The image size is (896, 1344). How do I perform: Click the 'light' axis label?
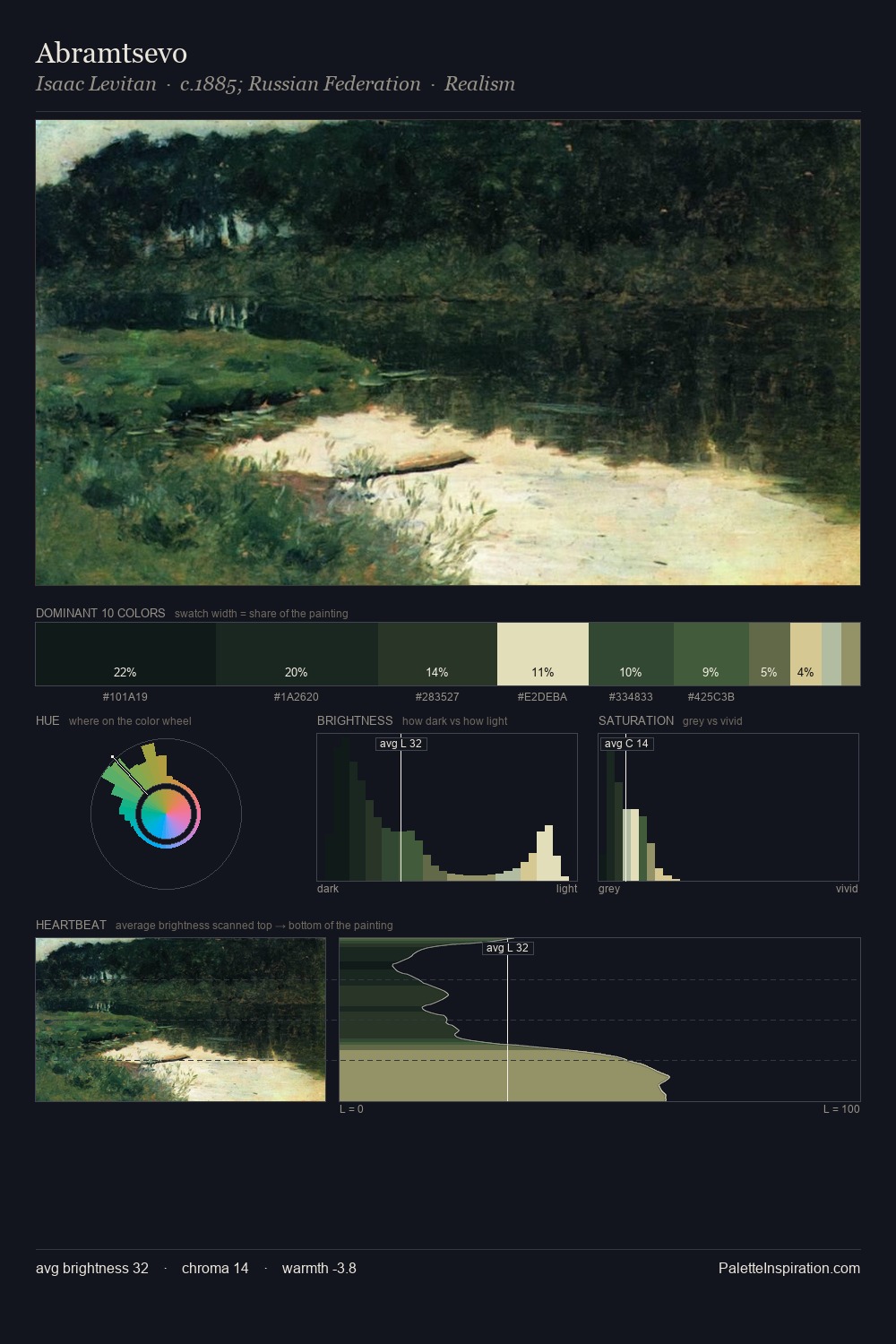(x=566, y=889)
